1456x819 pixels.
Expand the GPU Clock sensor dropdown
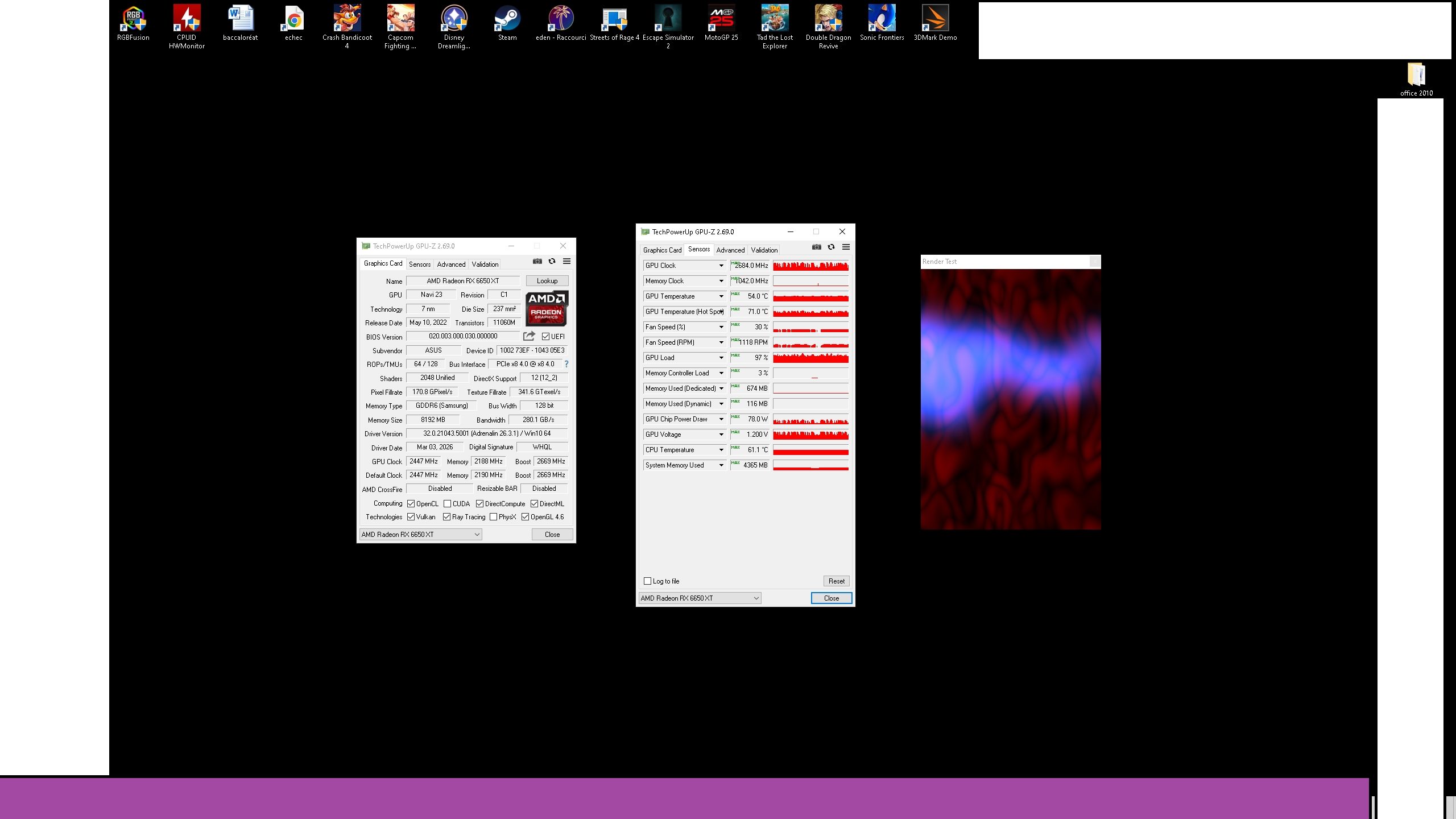[721, 266]
